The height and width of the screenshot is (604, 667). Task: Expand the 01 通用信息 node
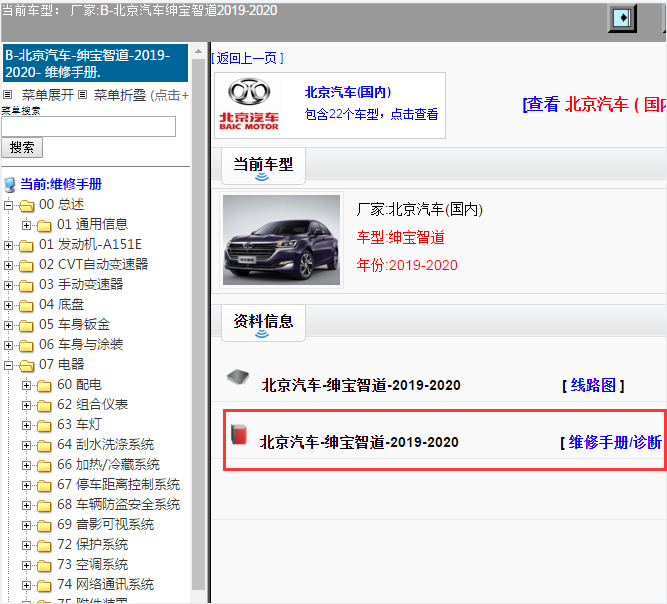pos(26,225)
